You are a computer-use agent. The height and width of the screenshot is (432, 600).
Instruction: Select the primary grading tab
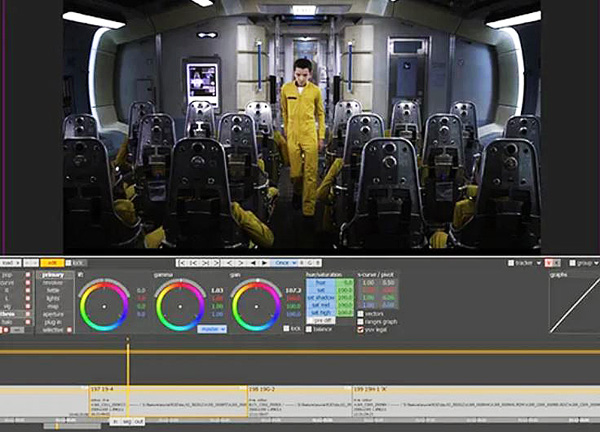pos(54,275)
